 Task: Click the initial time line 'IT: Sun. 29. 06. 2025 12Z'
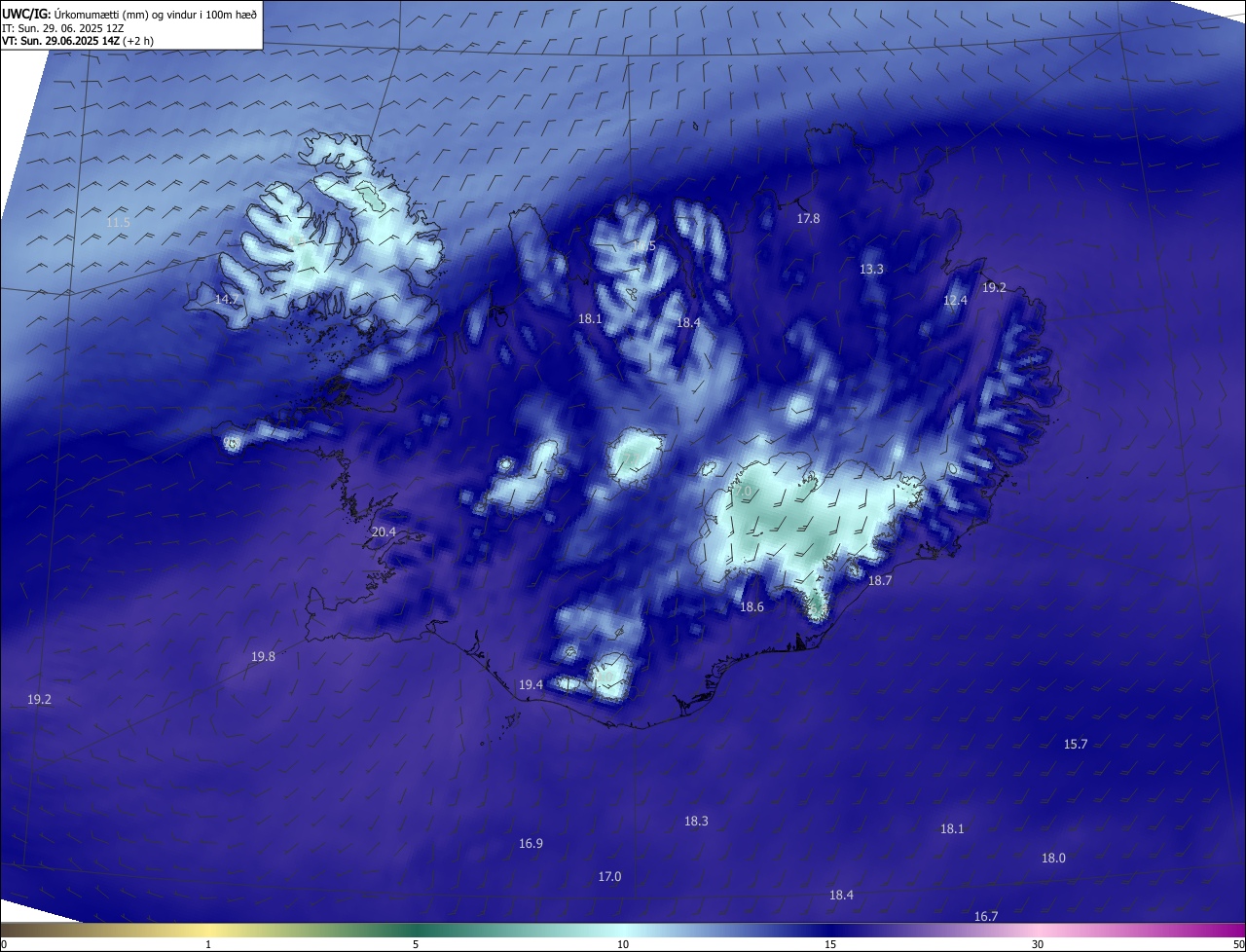click(x=63, y=28)
